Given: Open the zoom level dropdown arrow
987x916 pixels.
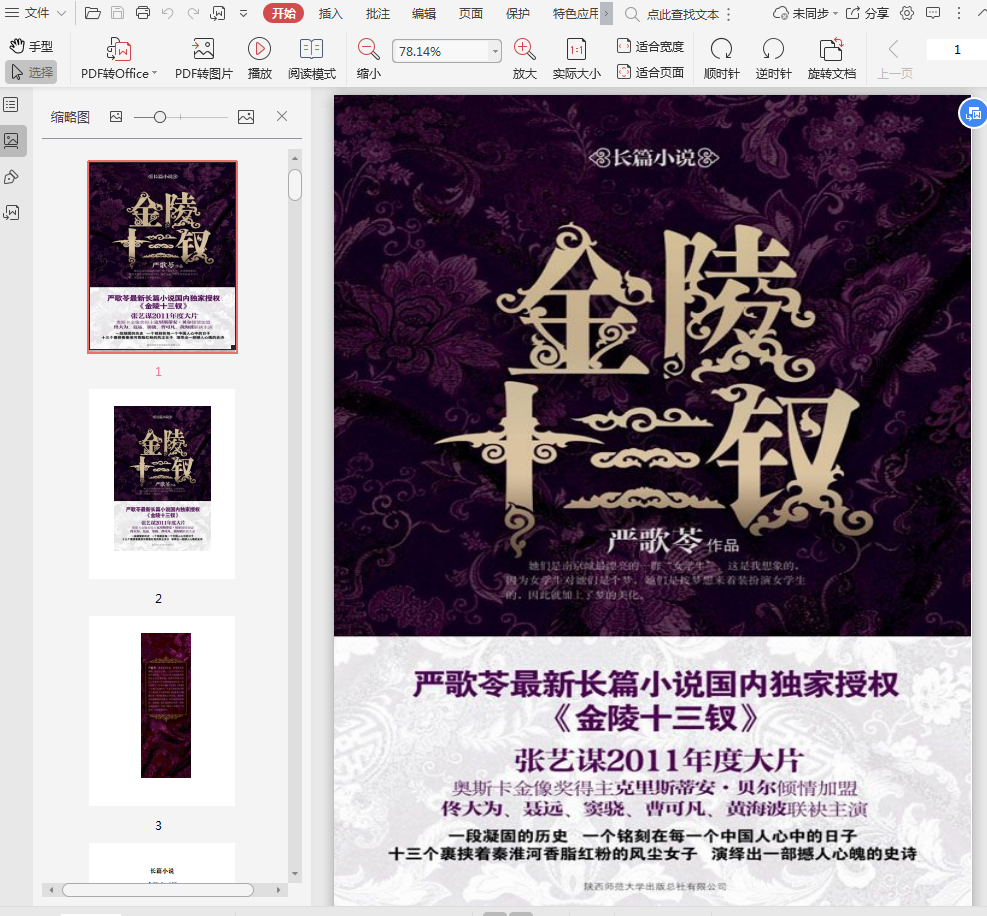Looking at the screenshot, I should [x=495, y=52].
